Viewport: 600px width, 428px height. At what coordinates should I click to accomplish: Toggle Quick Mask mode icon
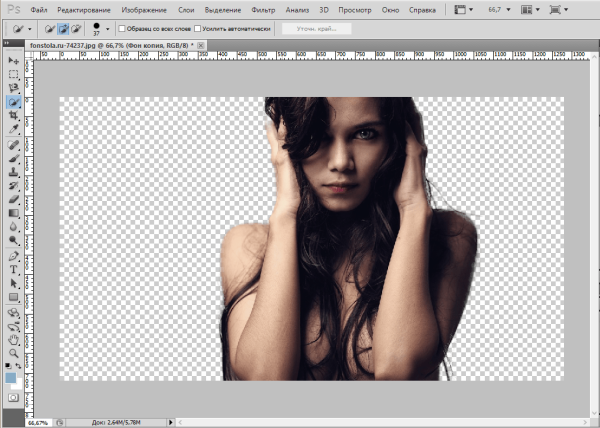tap(14, 397)
